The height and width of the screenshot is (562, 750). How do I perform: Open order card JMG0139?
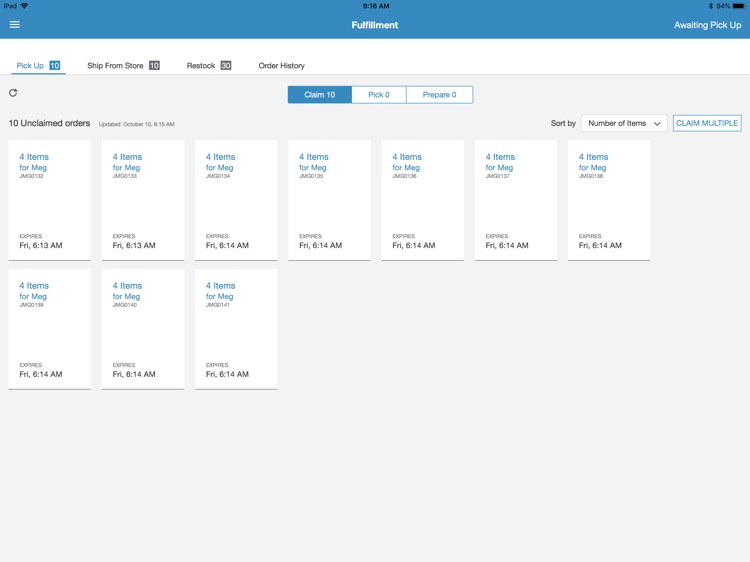50,329
